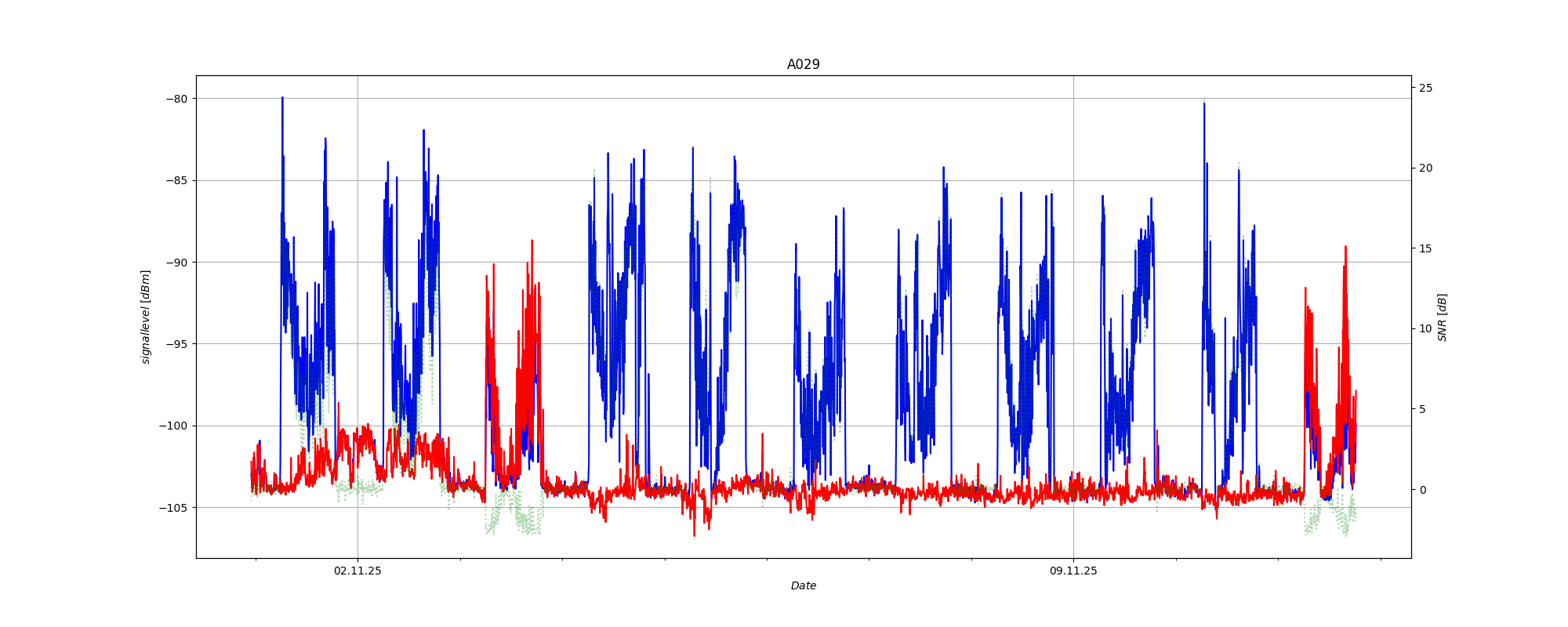
Task: Select the 02.11.25 date tick label
Action: tap(358, 571)
